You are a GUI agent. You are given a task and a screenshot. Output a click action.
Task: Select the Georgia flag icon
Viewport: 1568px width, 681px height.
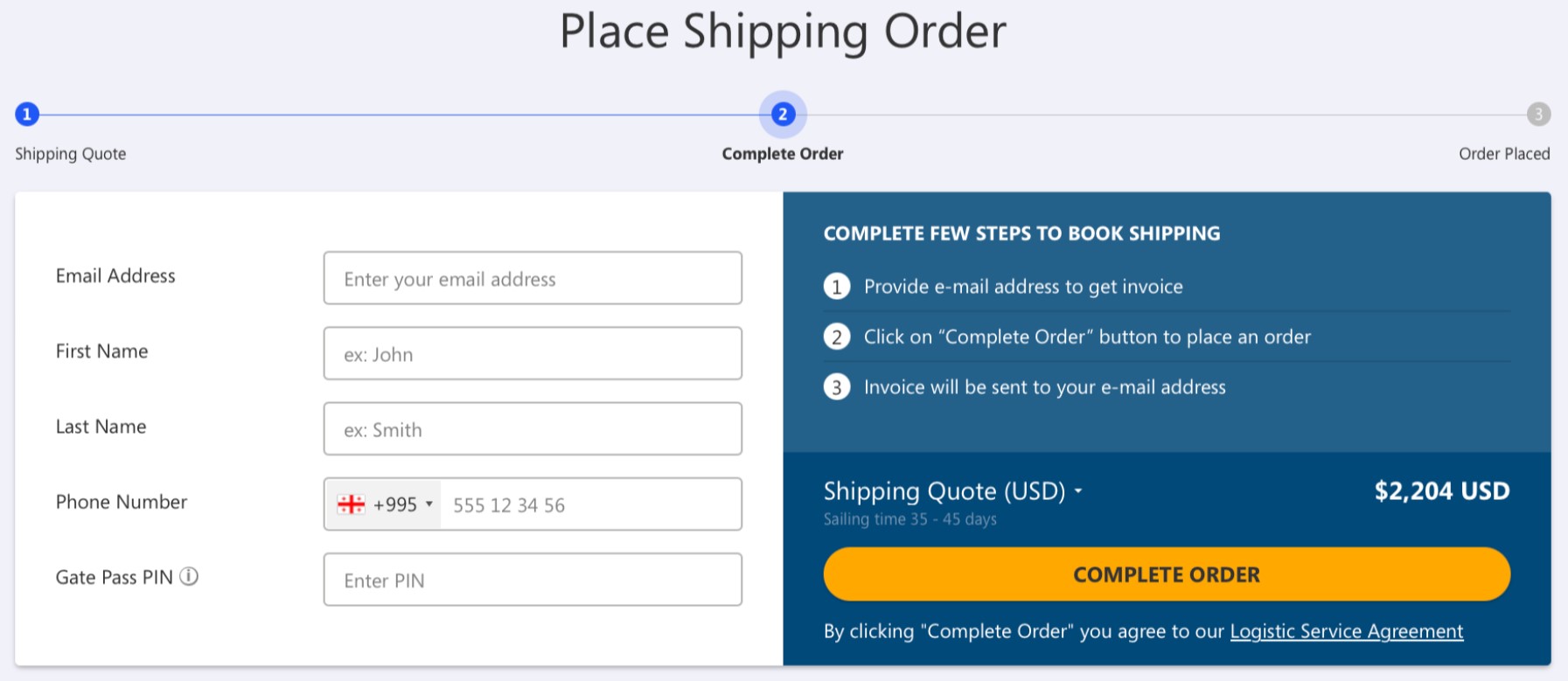(351, 504)
